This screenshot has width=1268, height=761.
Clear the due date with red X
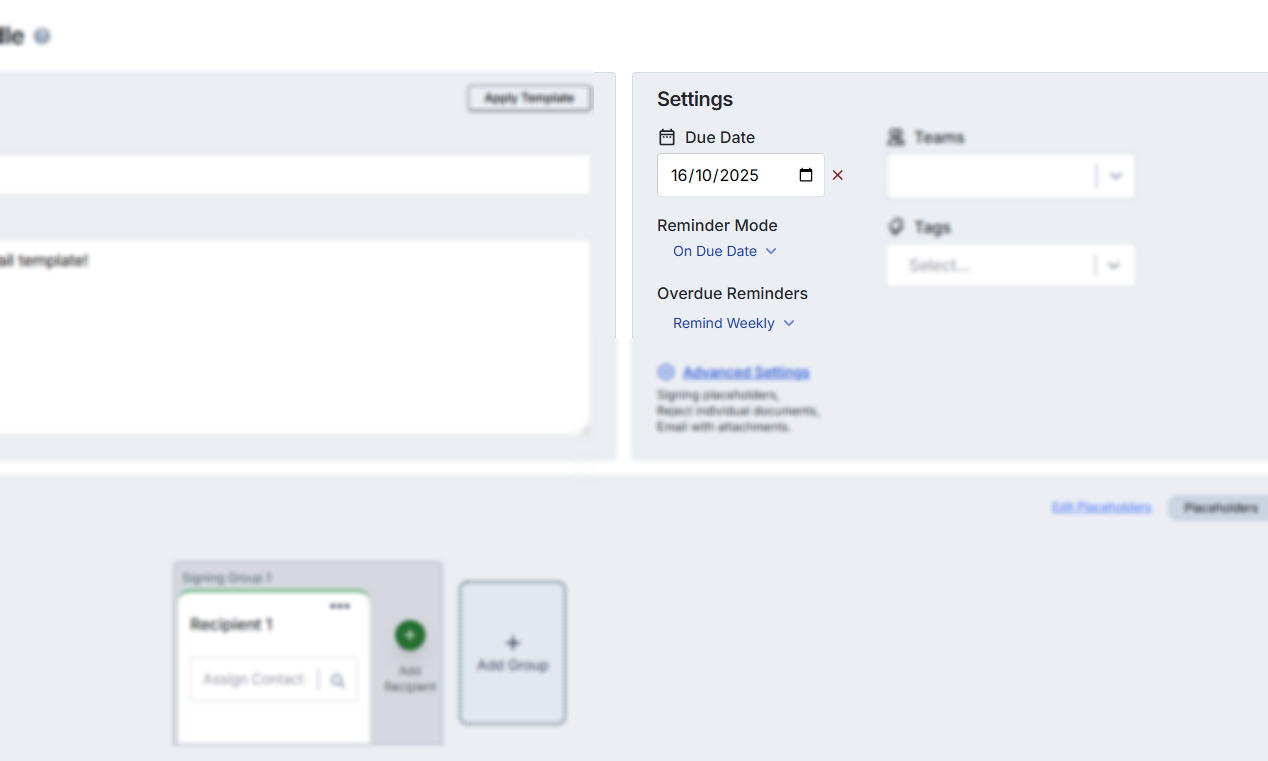[838, 175]
